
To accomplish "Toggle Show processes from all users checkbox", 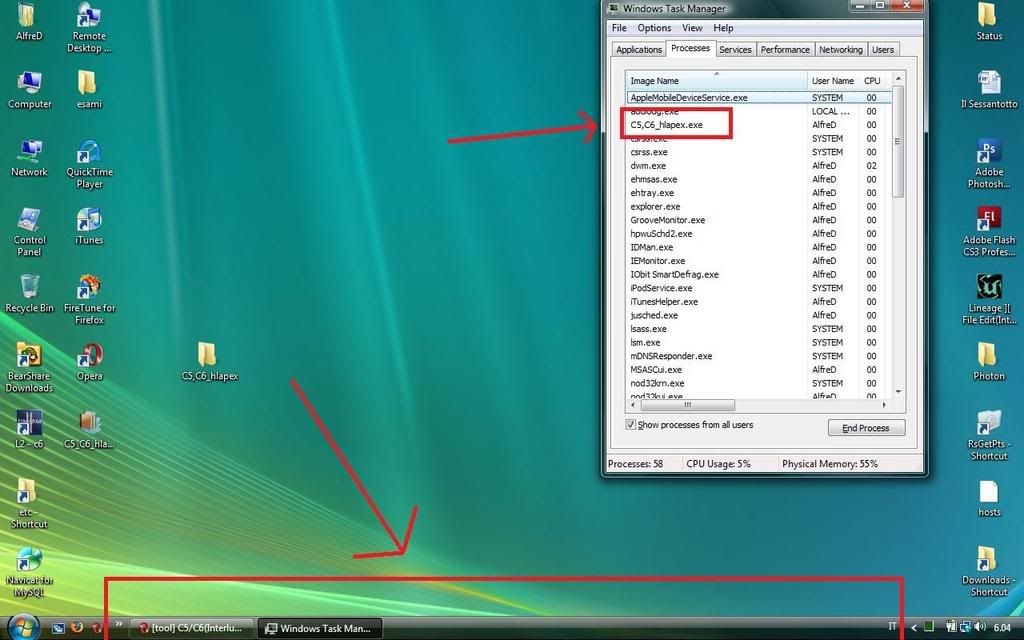I will 631,425.
